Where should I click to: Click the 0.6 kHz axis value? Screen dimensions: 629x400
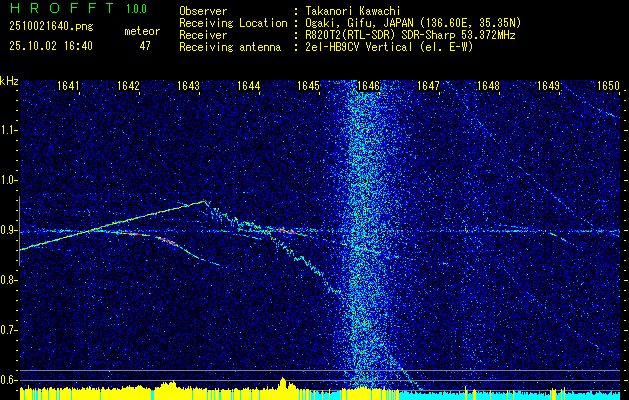click(x=9, y=380)
